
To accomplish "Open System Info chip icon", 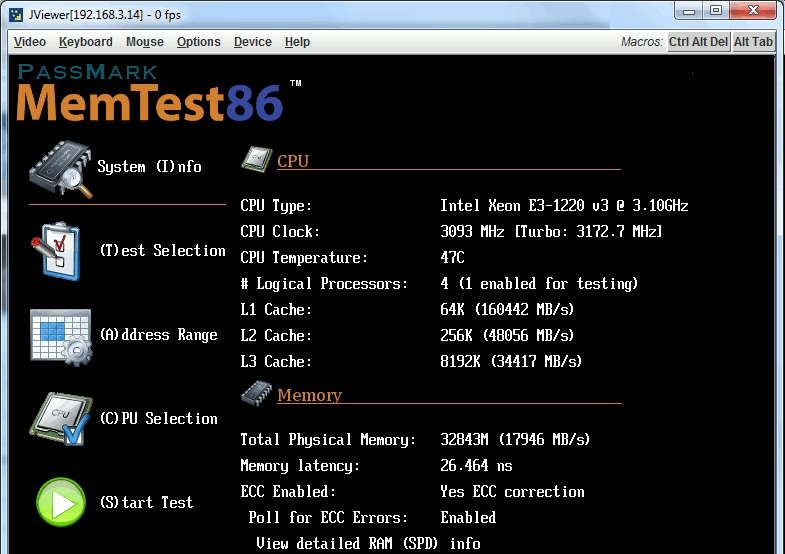I will tap(61, 169).
